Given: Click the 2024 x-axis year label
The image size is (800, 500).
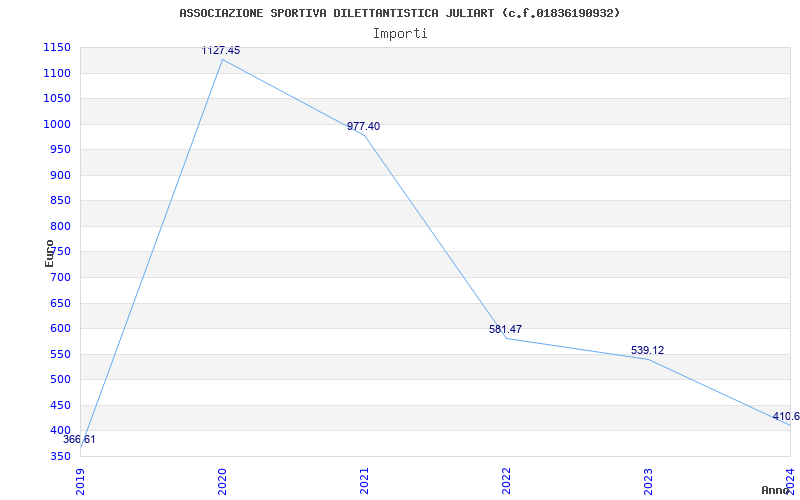Looking at the screenshot, I should (790, 480).
